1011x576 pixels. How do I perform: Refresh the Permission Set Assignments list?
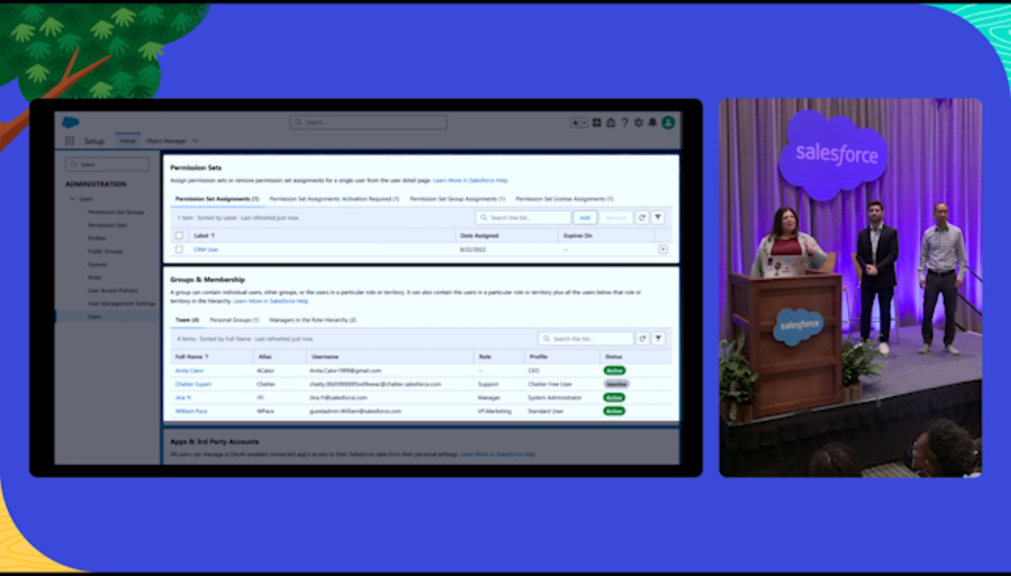coord(642,218)
